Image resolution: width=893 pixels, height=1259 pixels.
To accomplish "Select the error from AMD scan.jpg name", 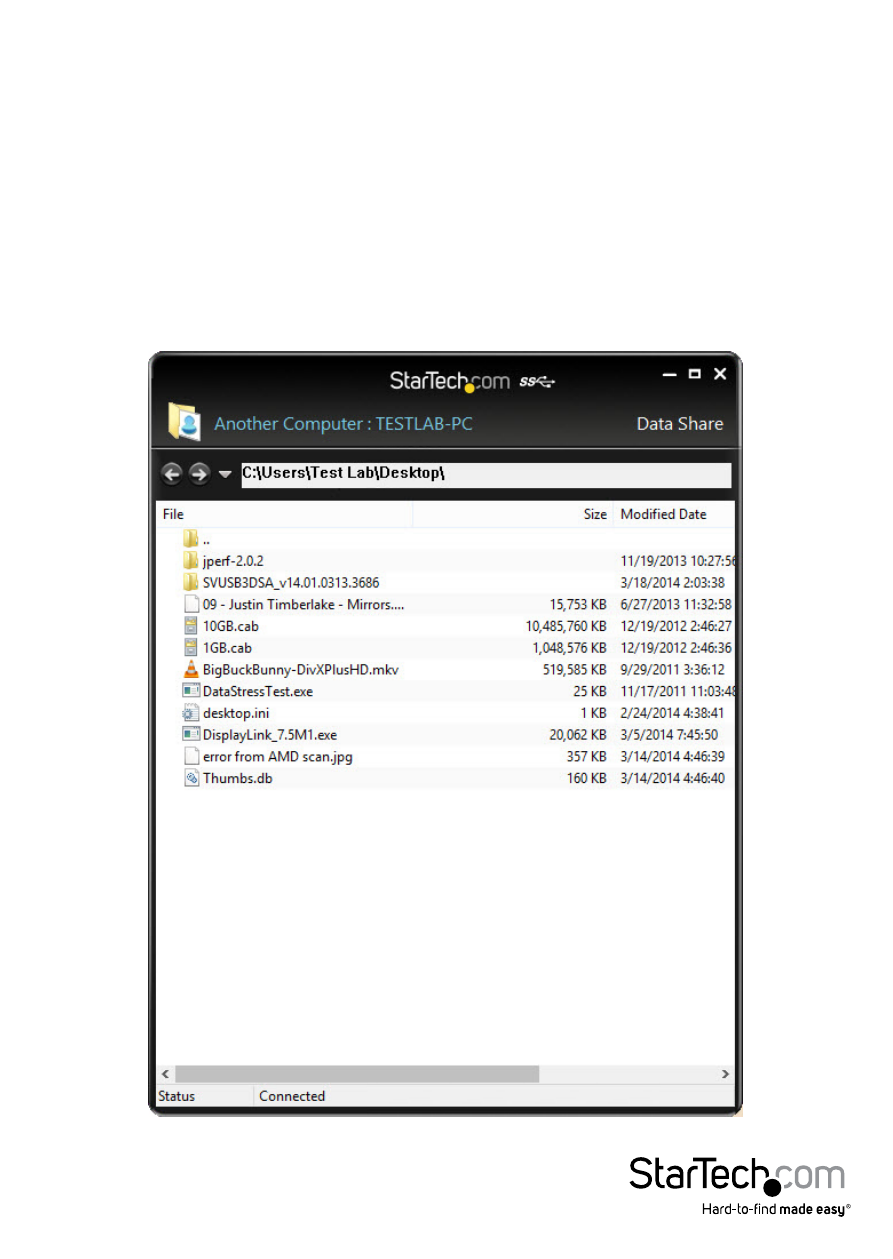I will 278,757.
